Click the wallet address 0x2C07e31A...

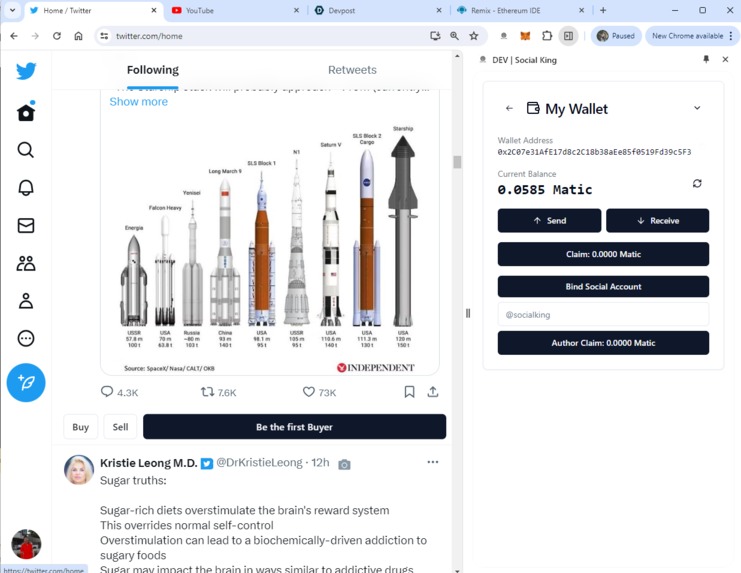[594, 152]
